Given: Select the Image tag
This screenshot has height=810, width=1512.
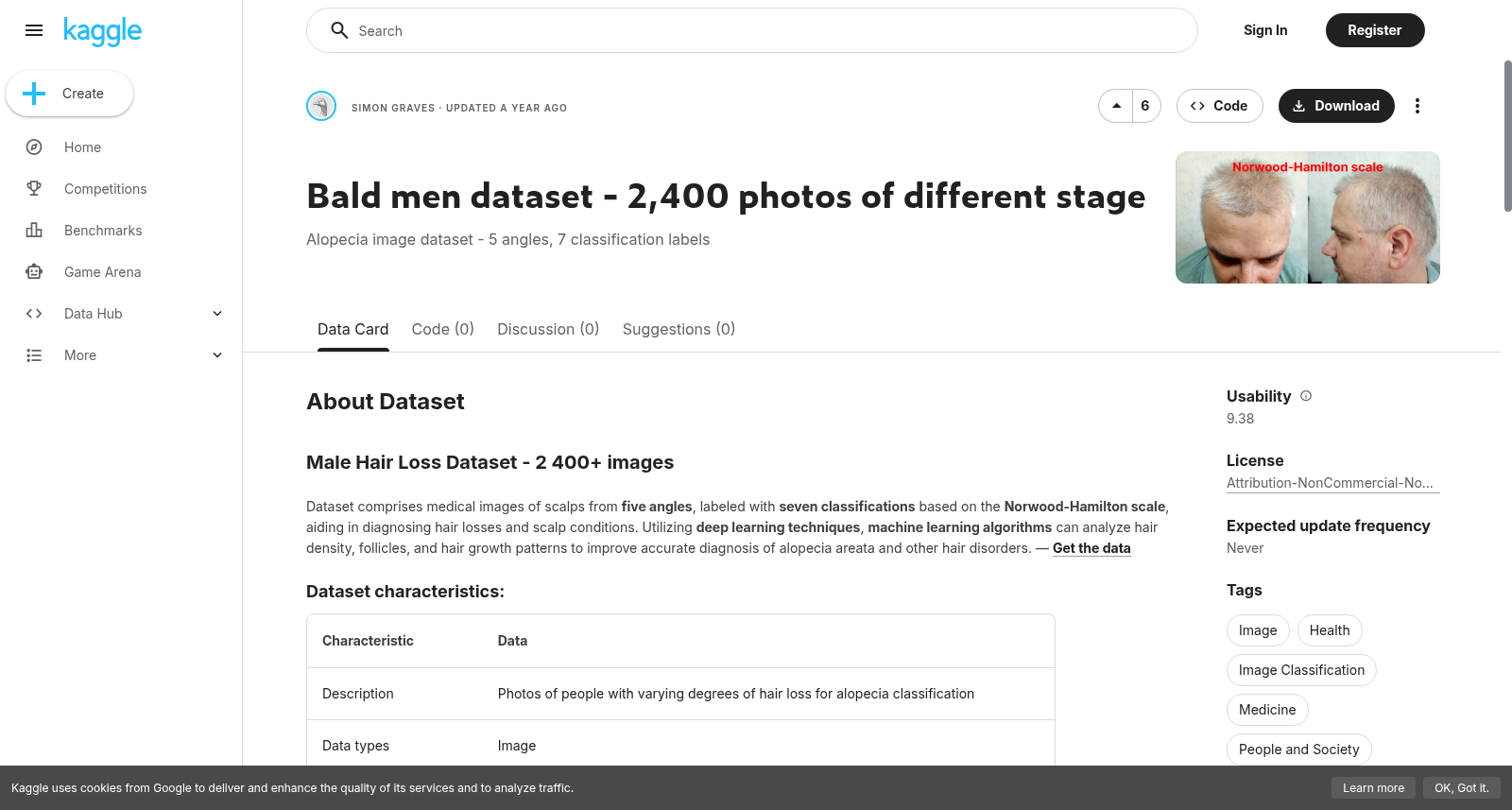Looking at the screenshot, I should [x=1258, y=630].
